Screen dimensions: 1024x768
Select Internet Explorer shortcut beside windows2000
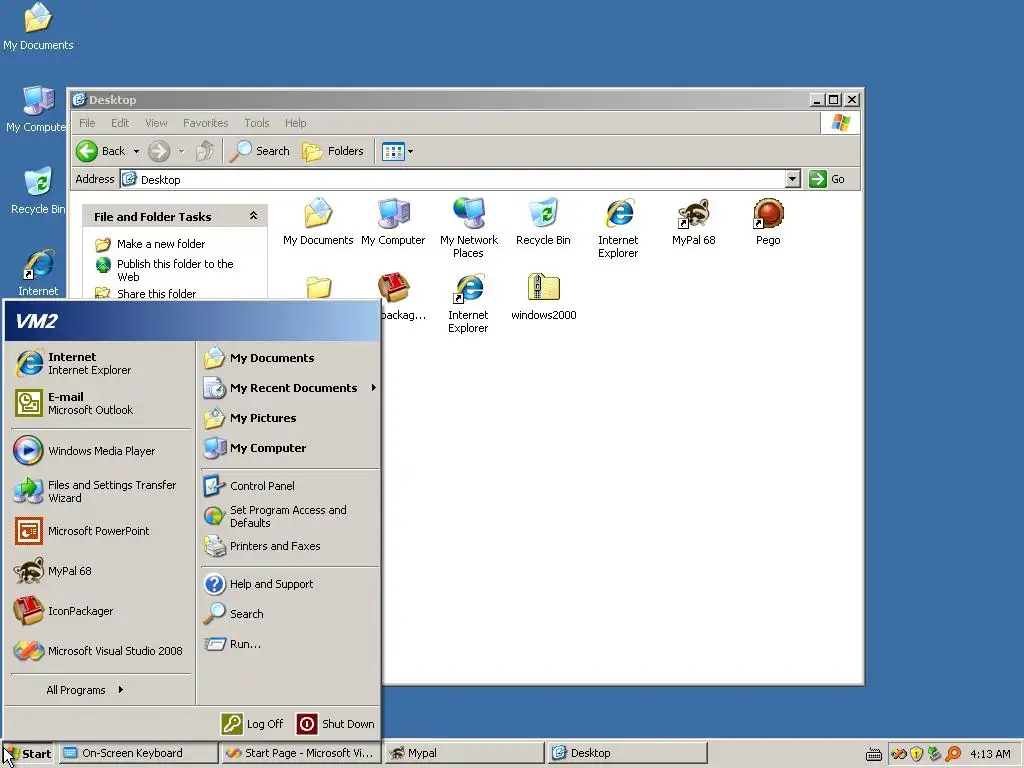click(x=468, y=303)
